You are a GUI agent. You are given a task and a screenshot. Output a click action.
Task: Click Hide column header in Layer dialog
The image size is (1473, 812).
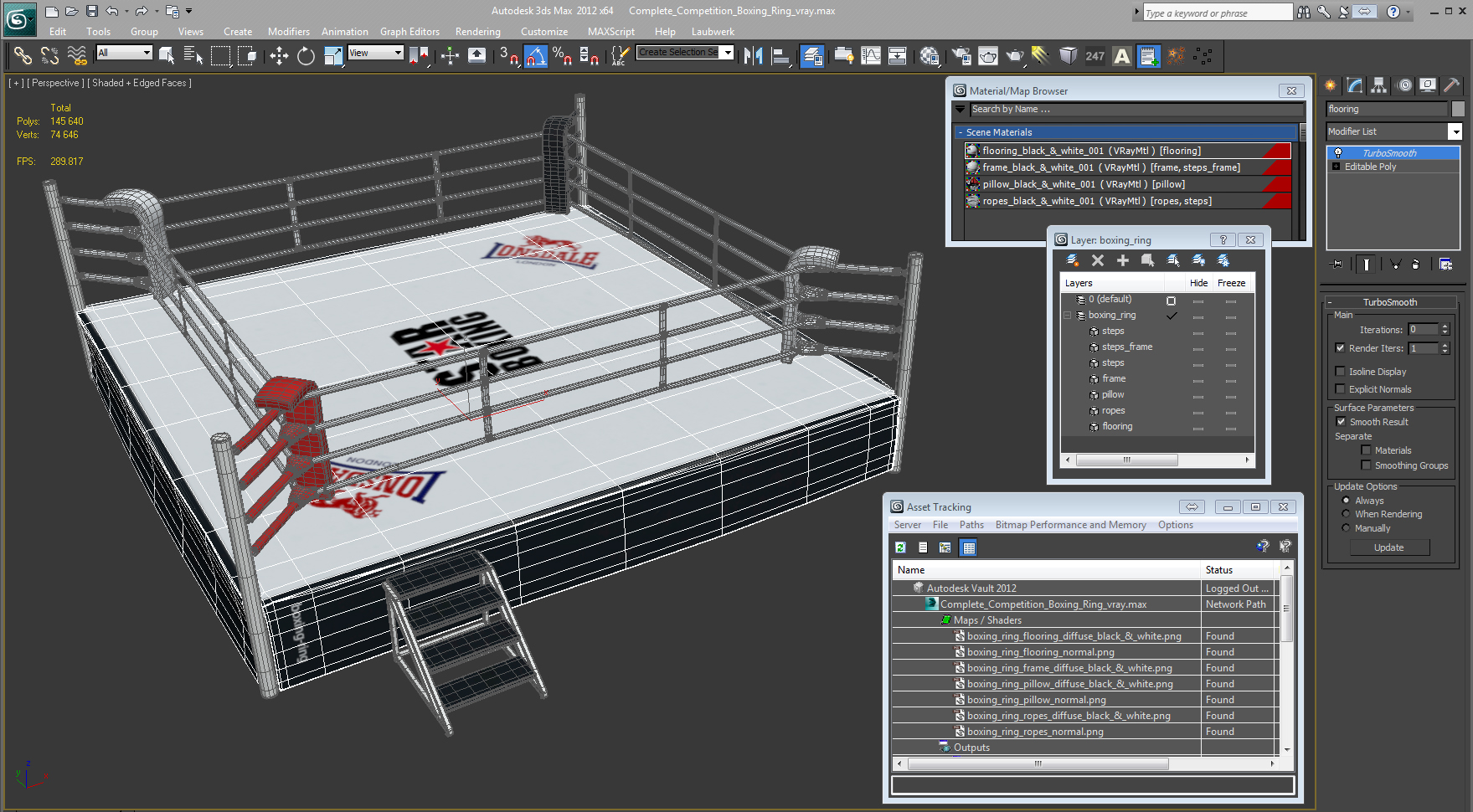pos(1198,283)
